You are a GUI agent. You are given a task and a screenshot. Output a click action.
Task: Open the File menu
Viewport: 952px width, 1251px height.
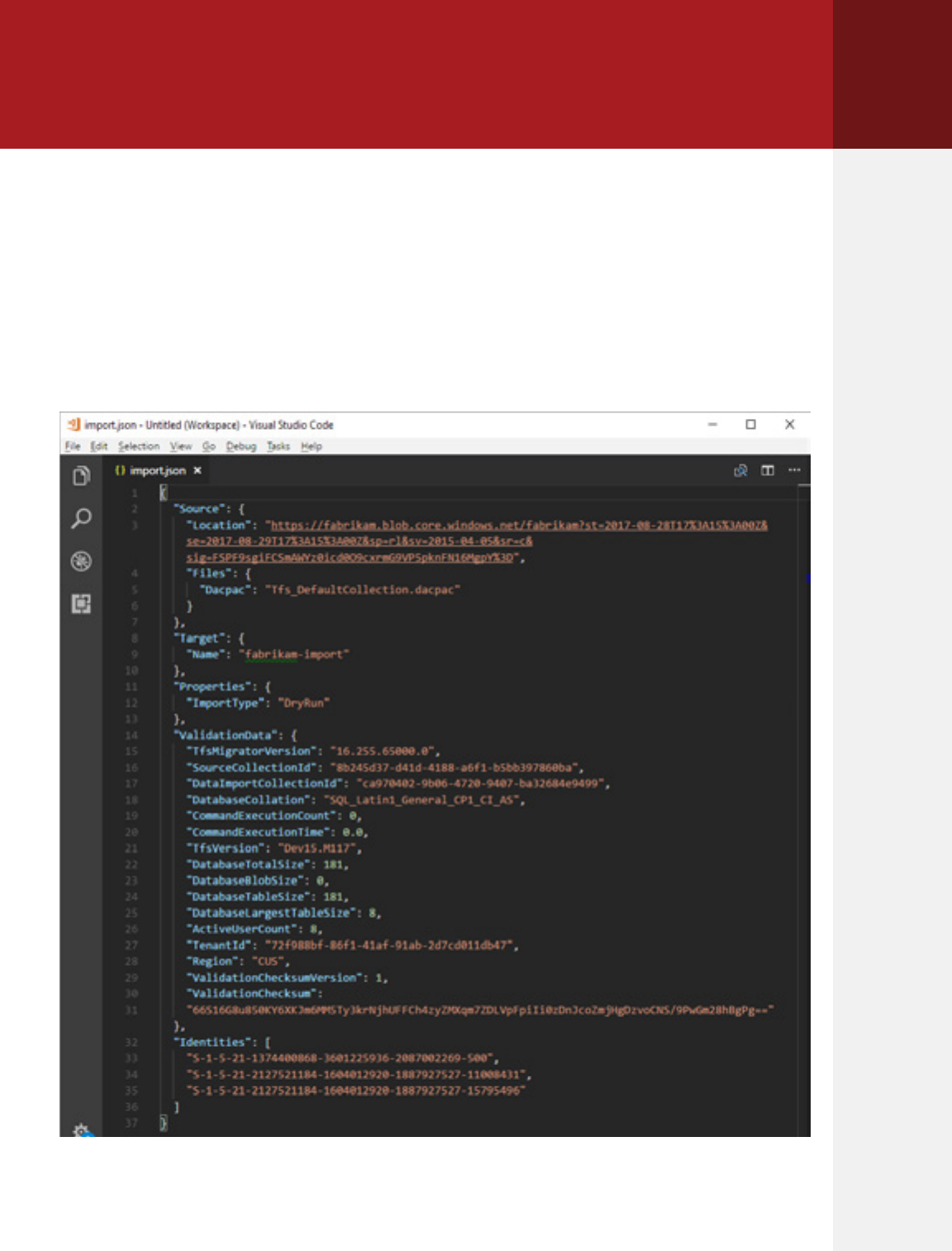click(73, 446)
